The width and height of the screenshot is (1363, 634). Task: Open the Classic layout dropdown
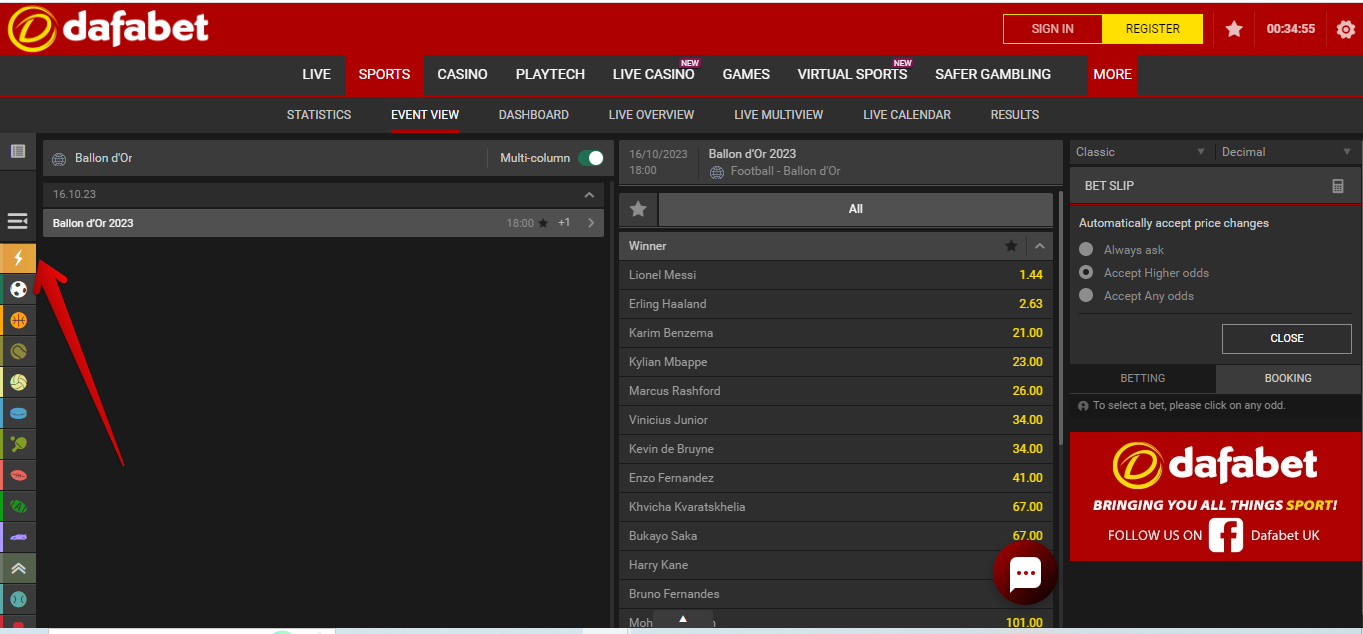point(1141,152)
